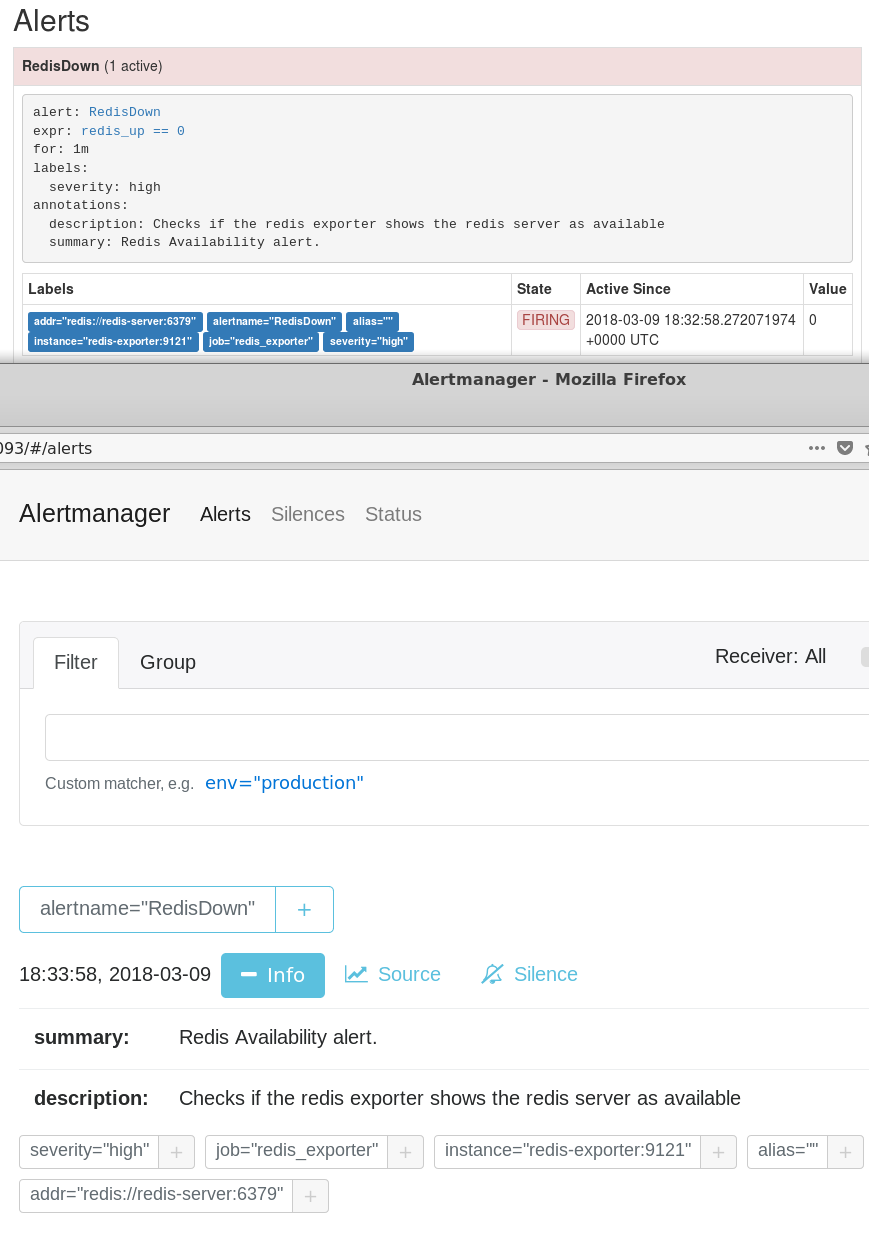Collapse the RedisDown (1 active) alert header
This screenshot has height=1259, width=869.
(437, 66)
